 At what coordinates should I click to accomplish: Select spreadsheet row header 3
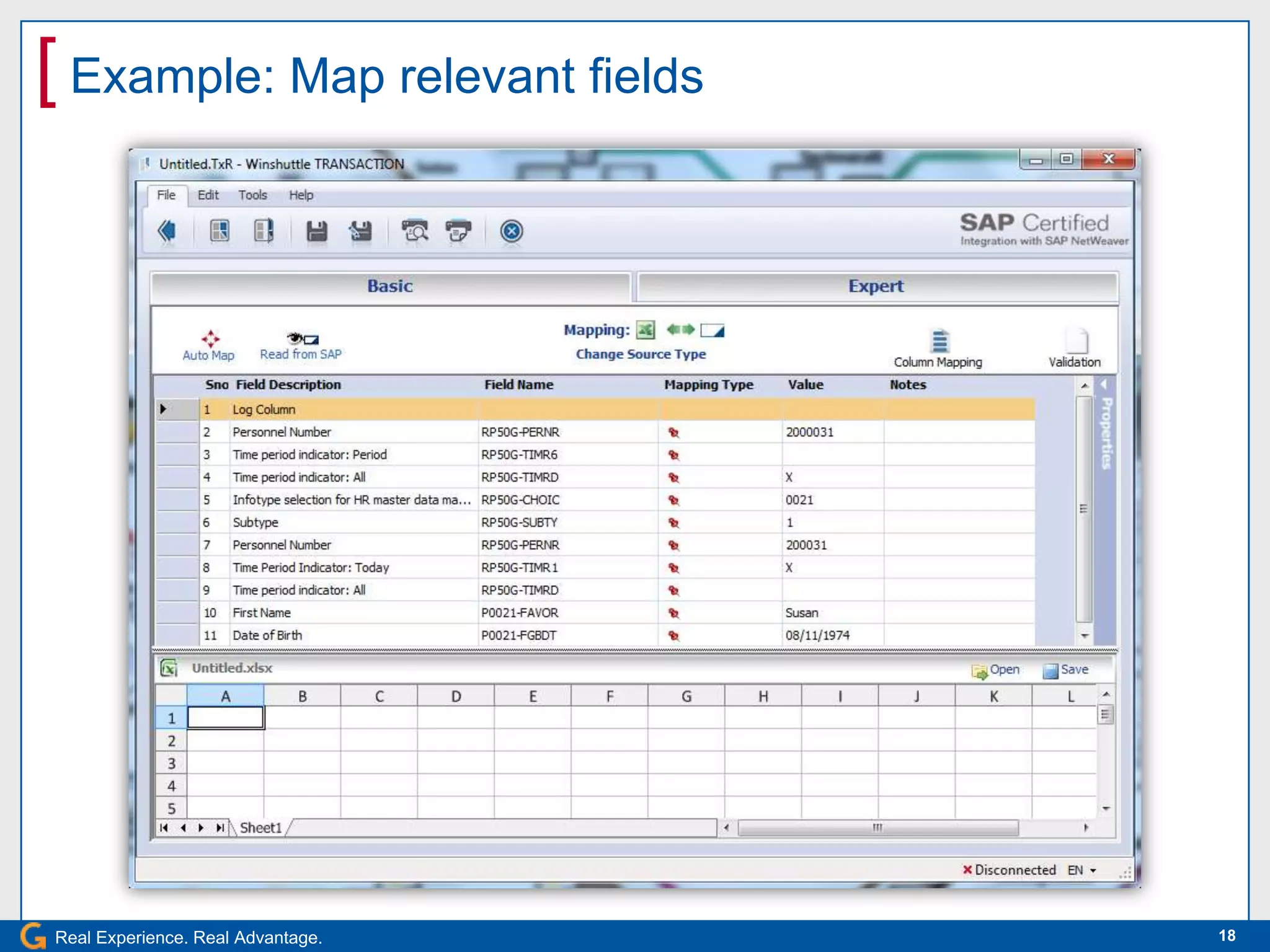171,764
